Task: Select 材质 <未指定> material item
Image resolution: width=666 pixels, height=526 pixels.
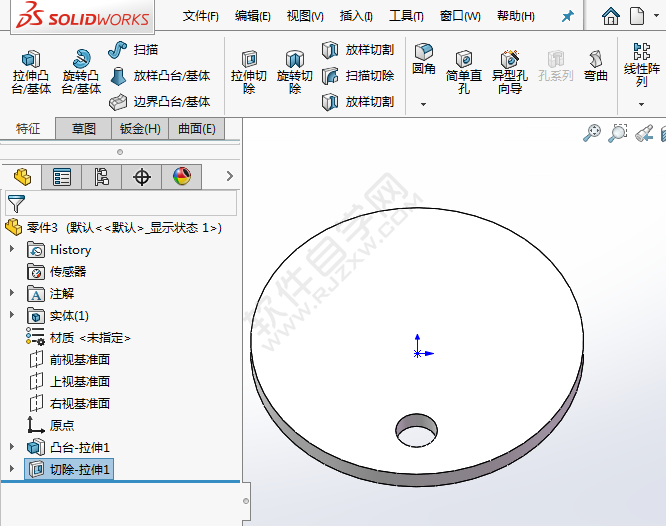Action: point(78,338)
